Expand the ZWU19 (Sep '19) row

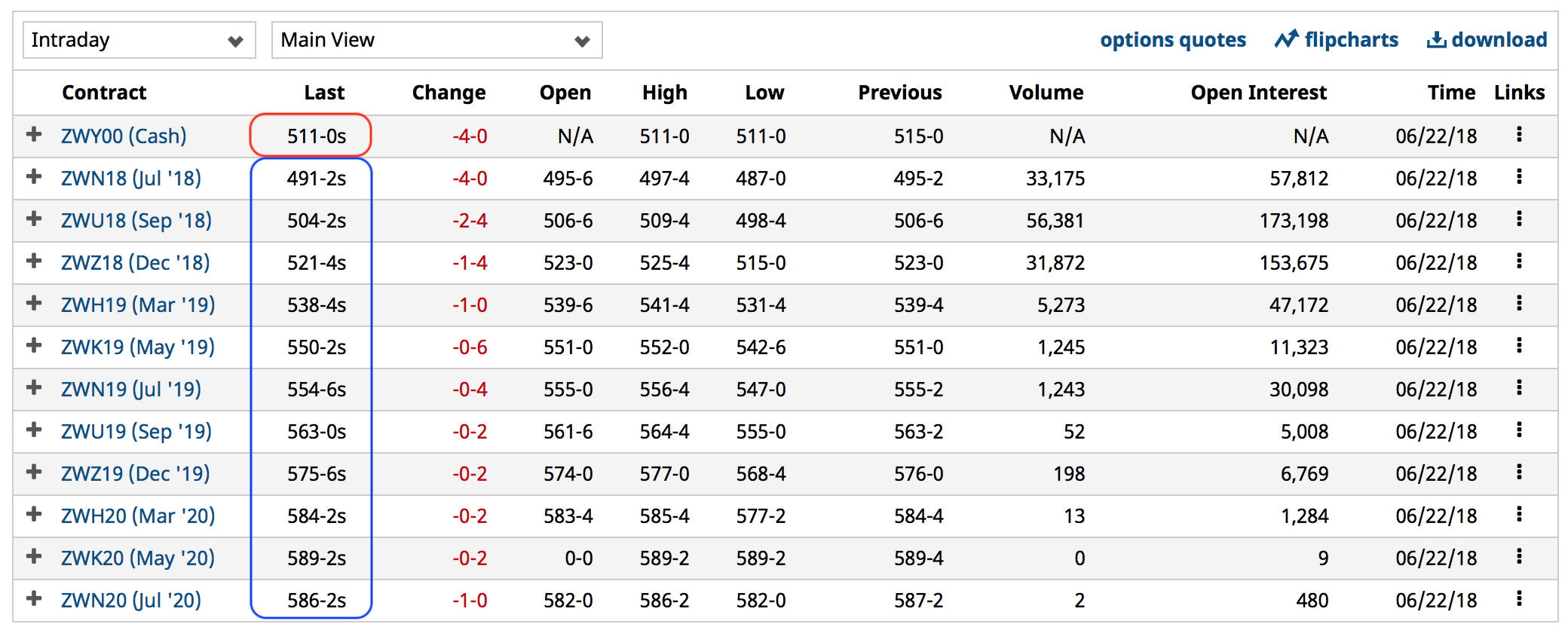[x=34, y=430]
